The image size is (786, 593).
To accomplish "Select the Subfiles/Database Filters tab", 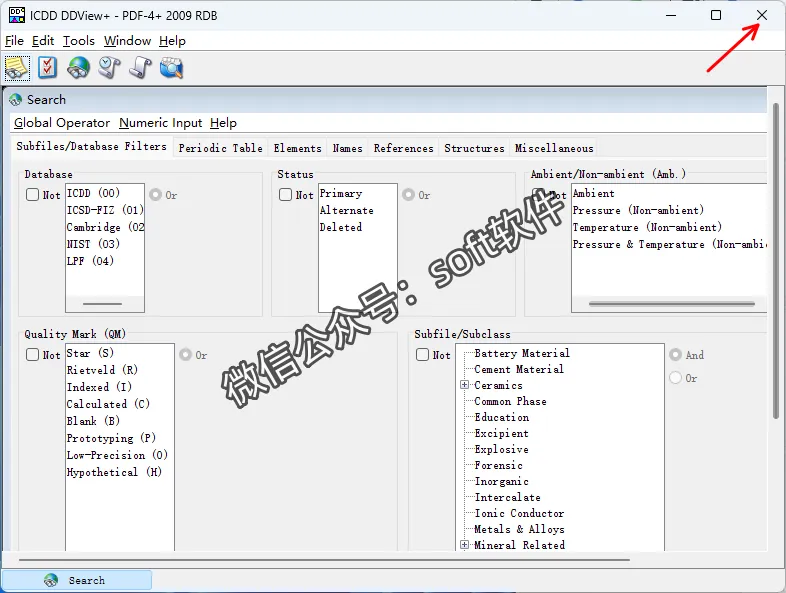I will click(x=91, y=146).
